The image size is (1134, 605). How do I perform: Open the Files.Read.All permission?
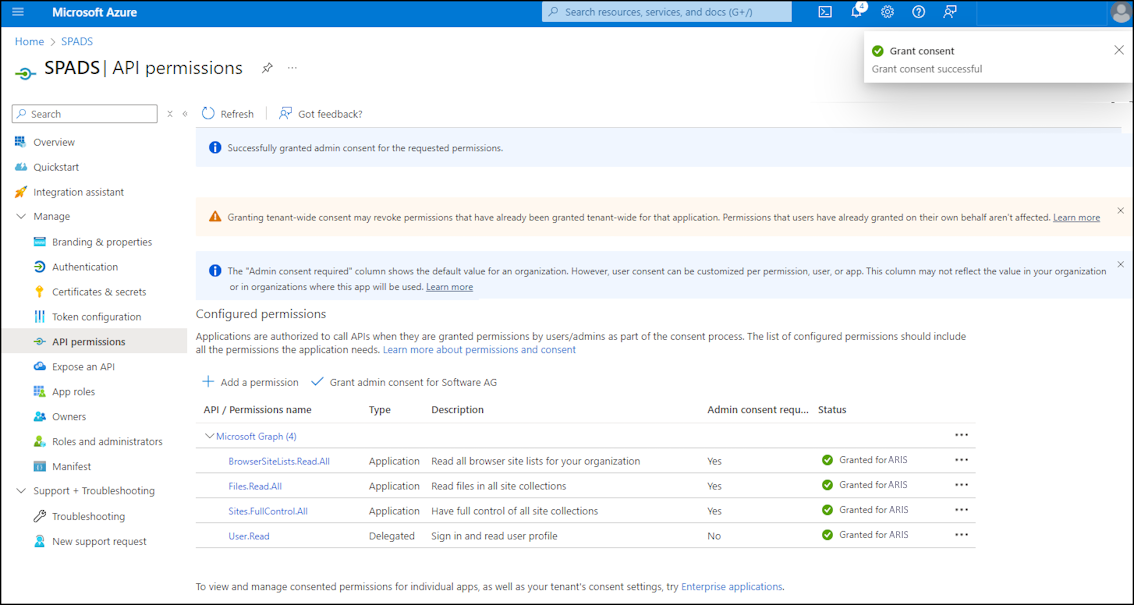[255, 486]
